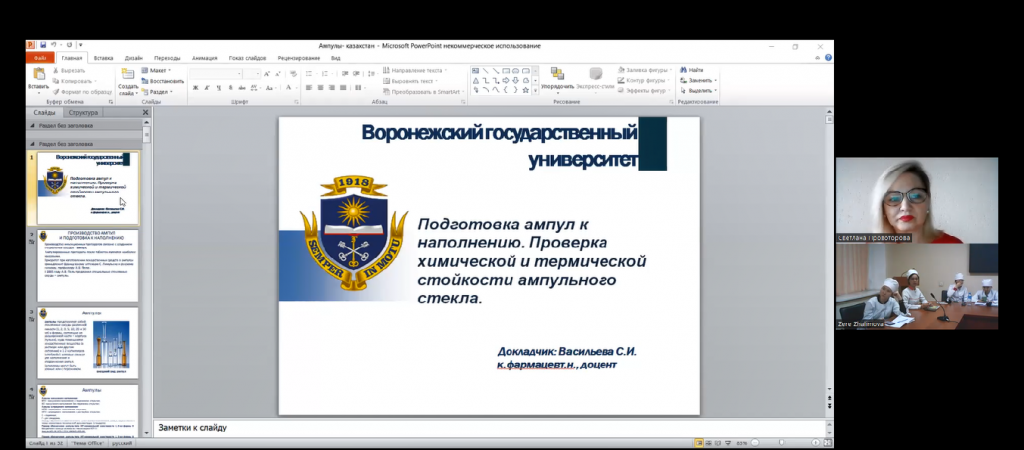Click Восстановить to reset the slide
Viewport: 1024px width, 450px height.
[163, 81]
